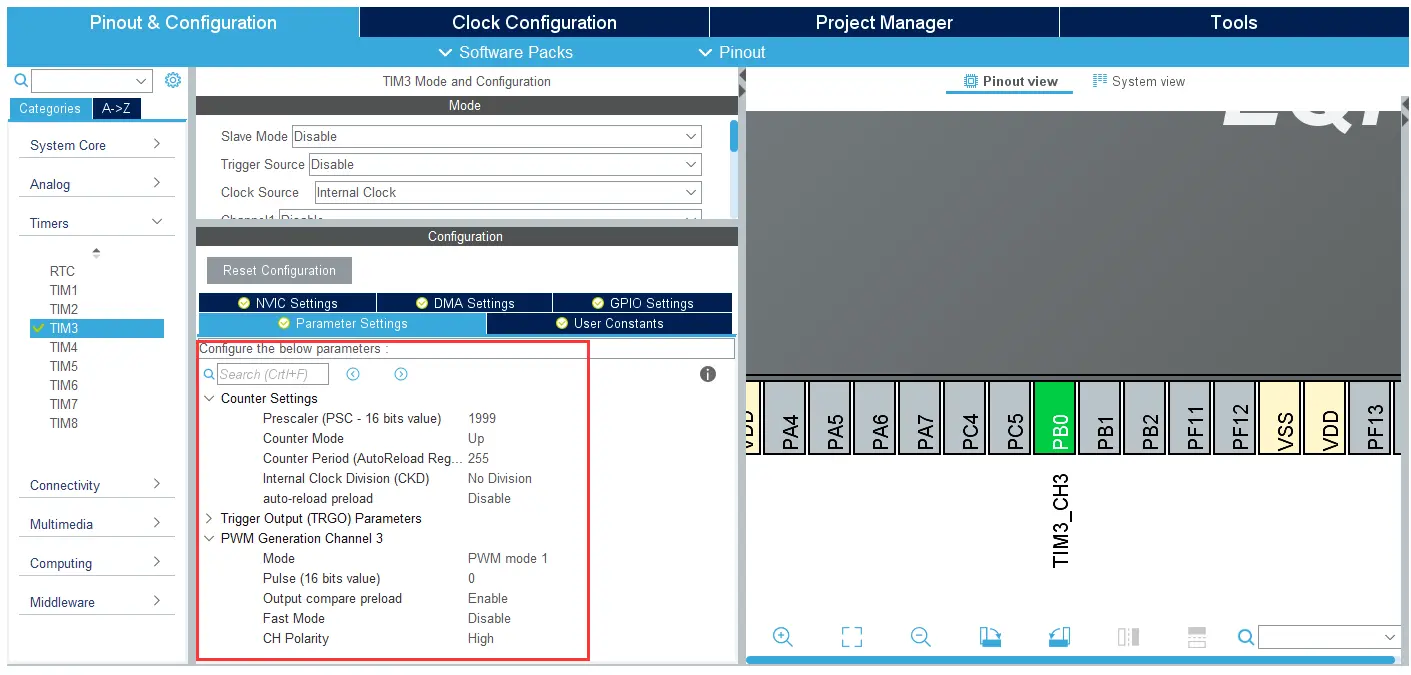Zoom out of the pinout view
Viewport: 1411px width, 675px height.
click(x=921, y=637)
